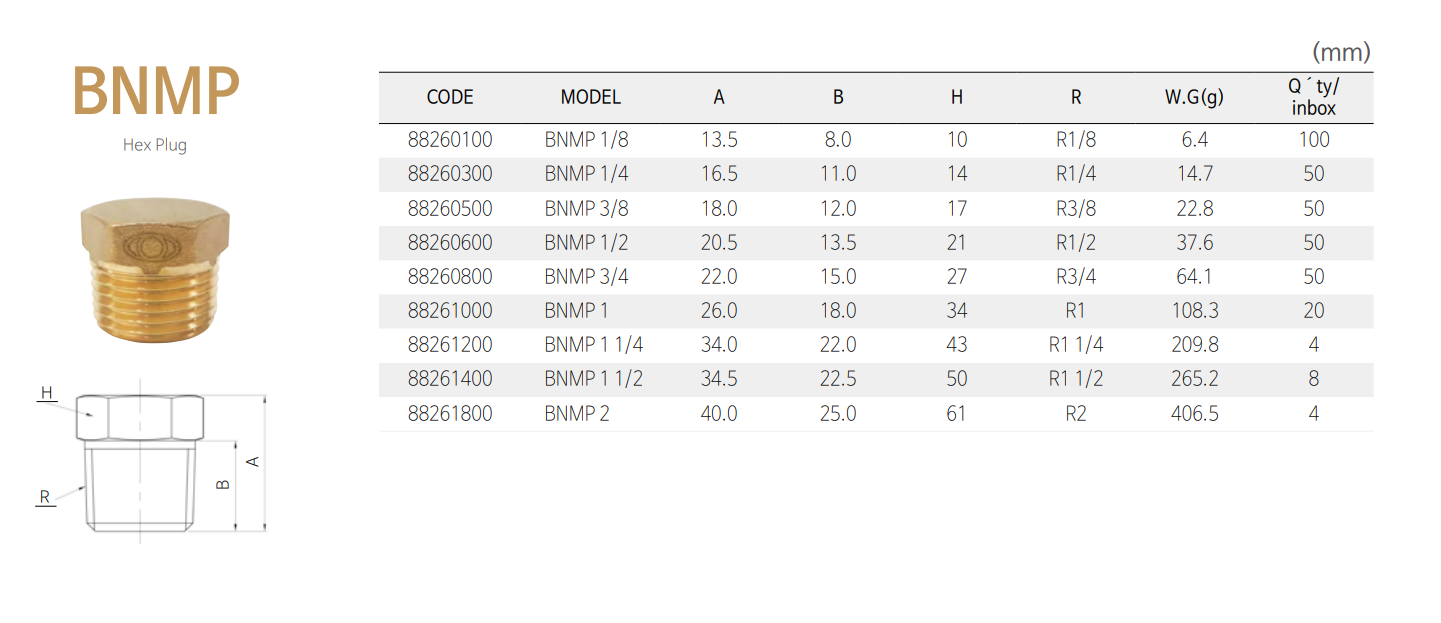
Task: Click the BNMP 1 1/4 model cell
Action: point(594,345)
